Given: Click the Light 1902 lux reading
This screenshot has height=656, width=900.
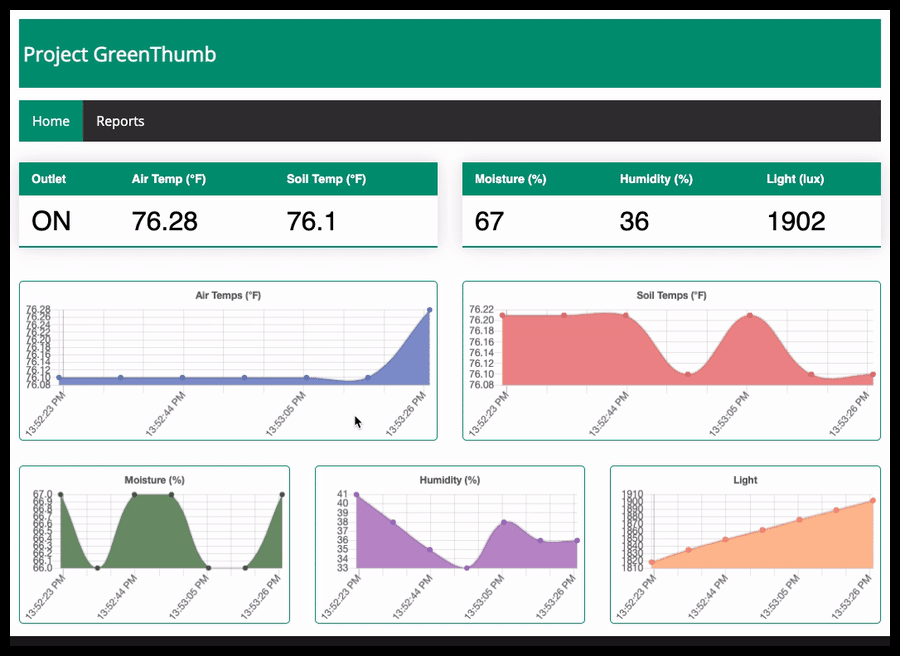Looking at the screenshot, I should [x=796, y=221].
